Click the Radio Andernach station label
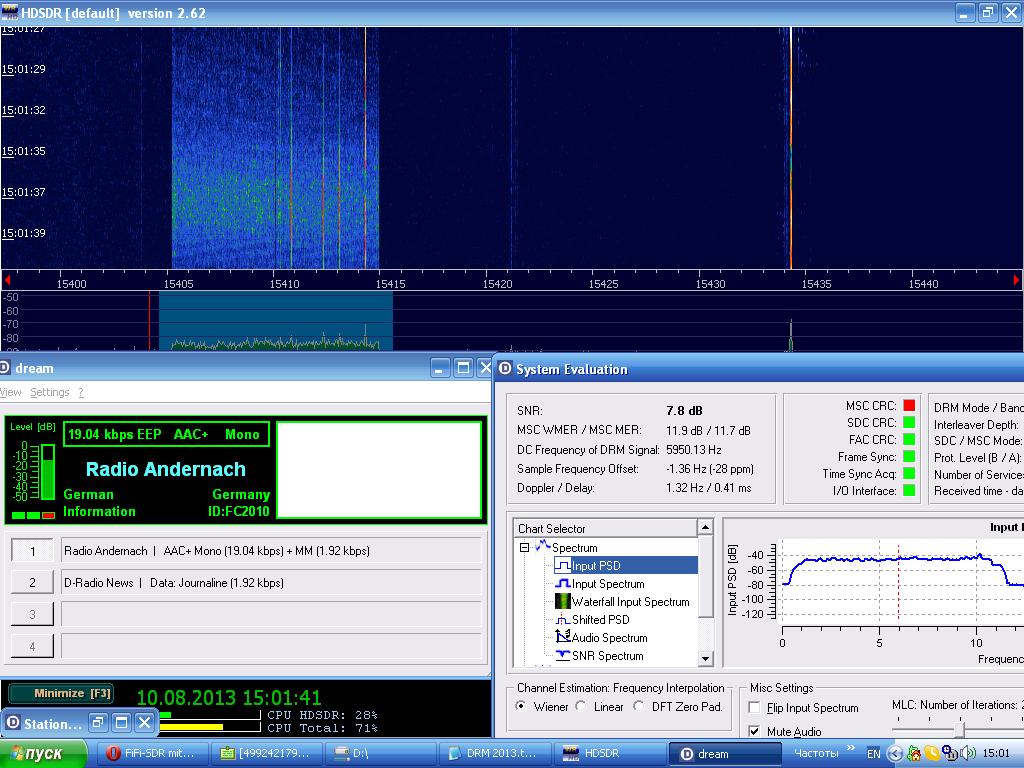Image resolution: width=1024 pixels, height=768 pixels. [166, 469]
